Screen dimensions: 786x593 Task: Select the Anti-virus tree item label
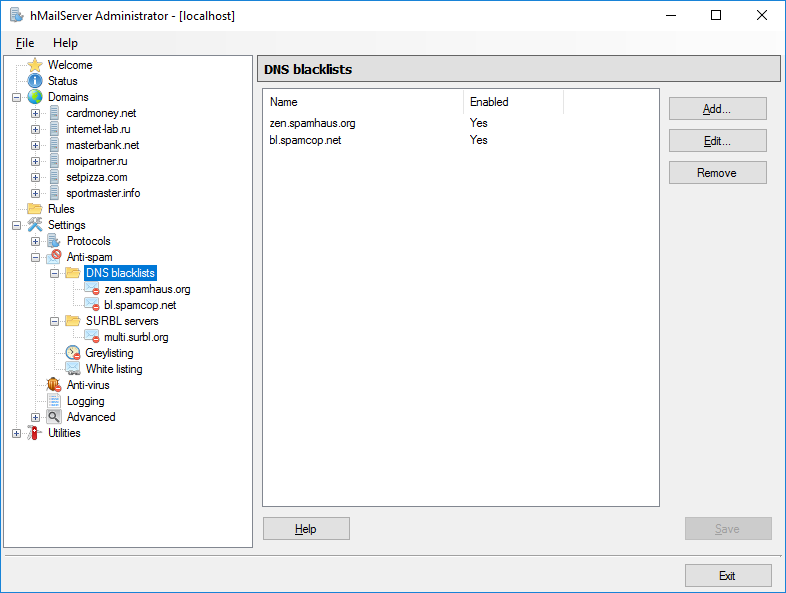click(88, 385)
